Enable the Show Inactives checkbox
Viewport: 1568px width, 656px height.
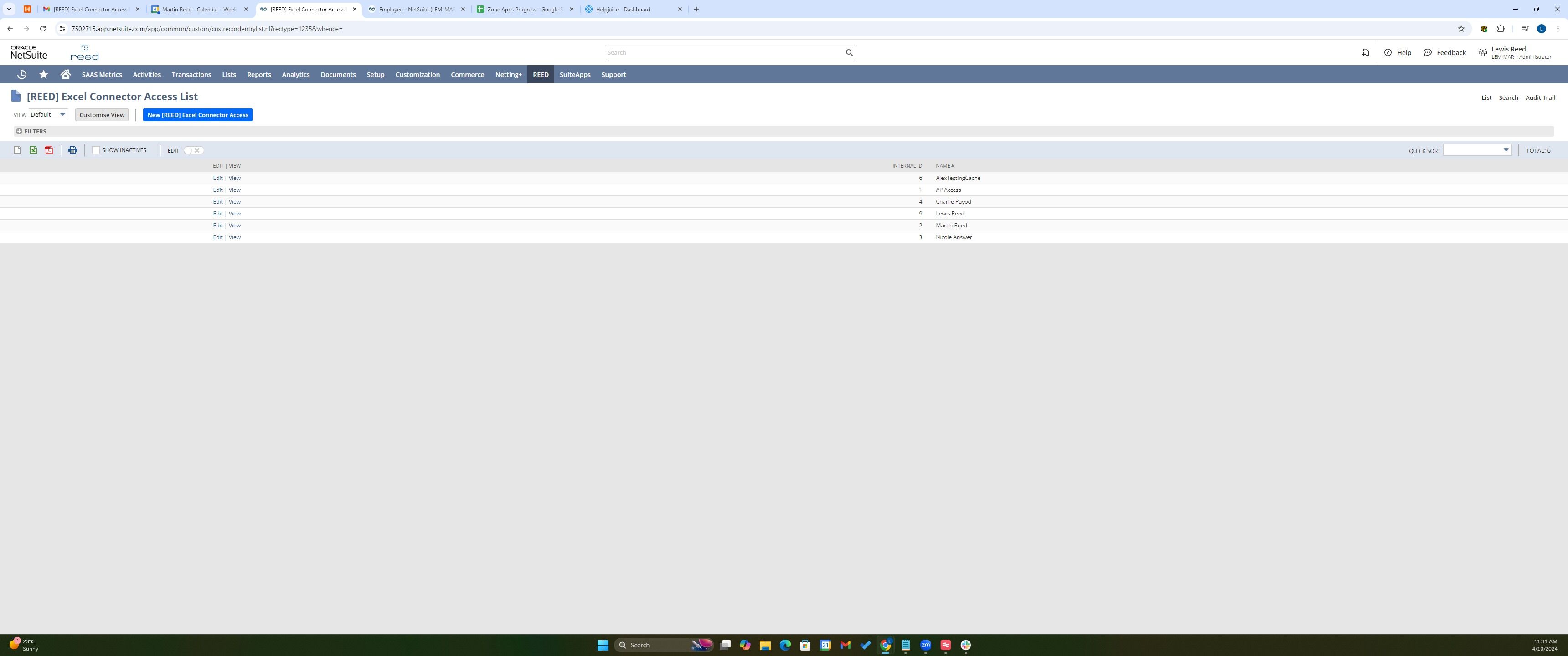(x=96, y=150)
